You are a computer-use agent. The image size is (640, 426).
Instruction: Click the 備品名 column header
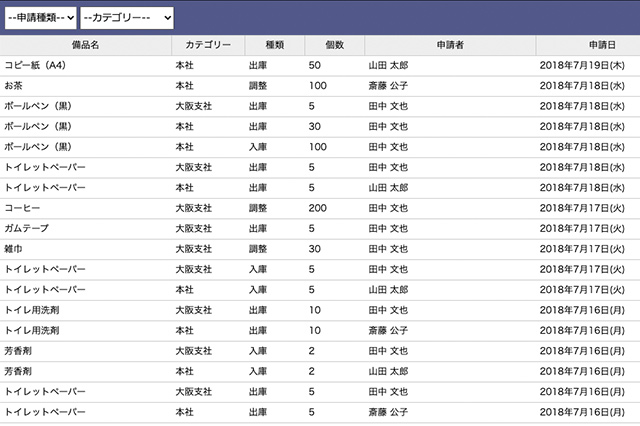pyautogui.click(x=85, y=45)
